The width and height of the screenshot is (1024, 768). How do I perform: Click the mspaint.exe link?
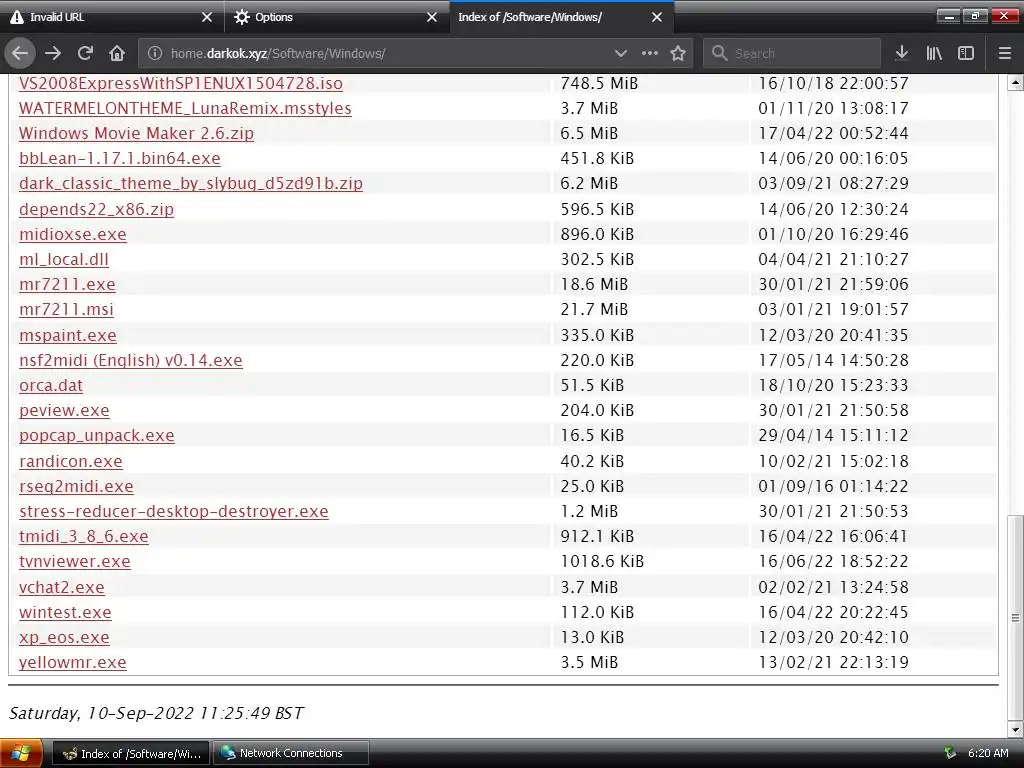point(67,336)
